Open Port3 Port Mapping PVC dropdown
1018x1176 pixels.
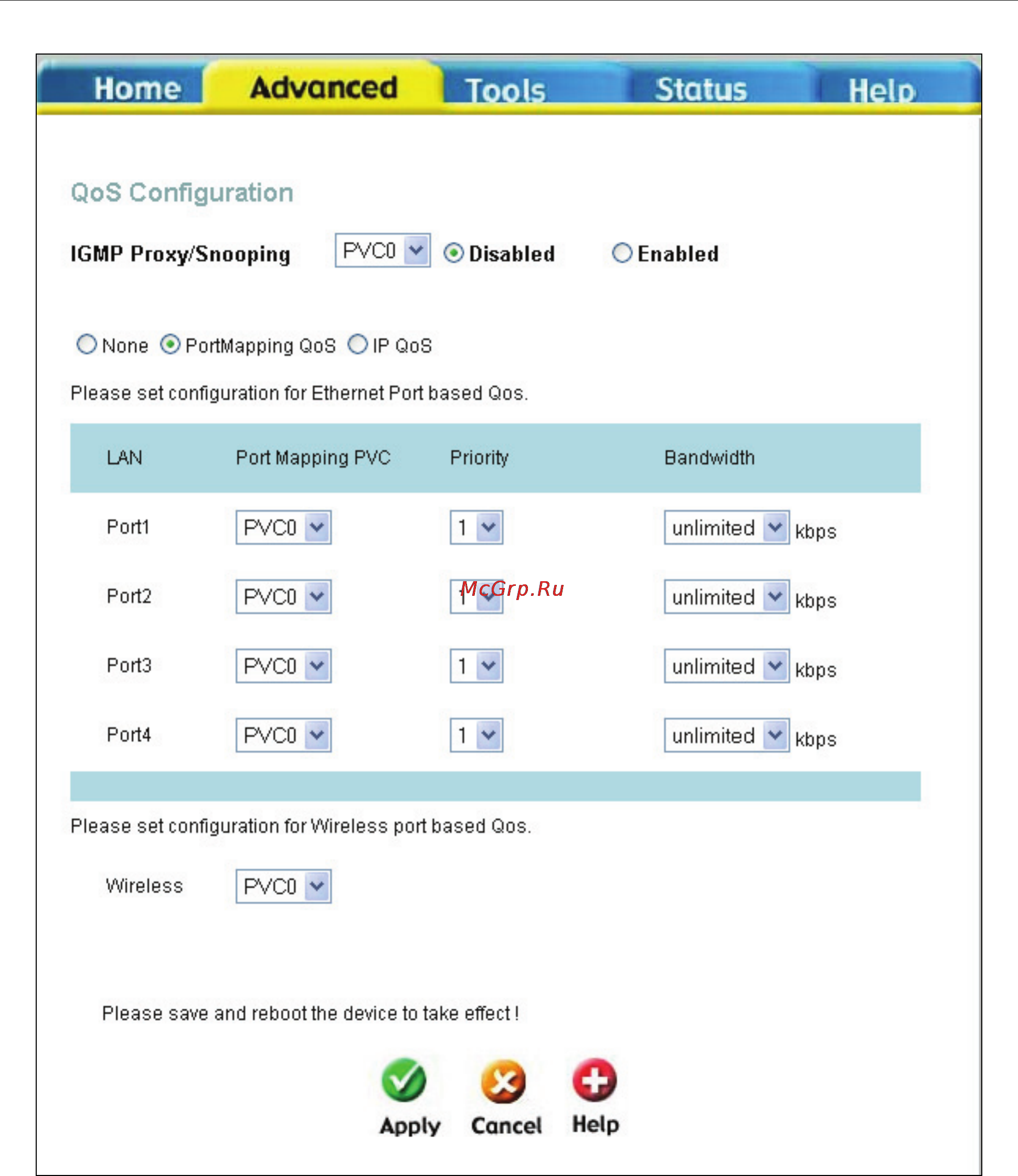click(x=283, y=666)
